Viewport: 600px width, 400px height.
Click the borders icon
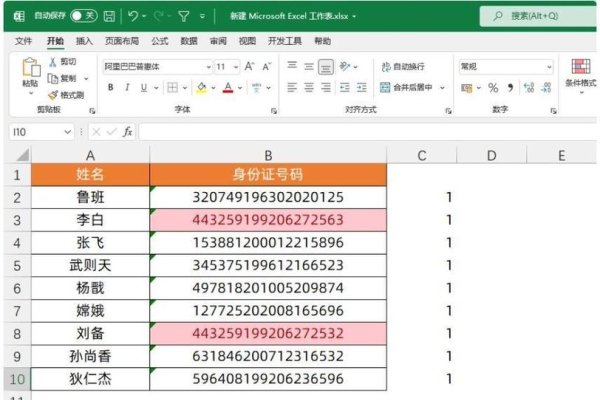173,88
